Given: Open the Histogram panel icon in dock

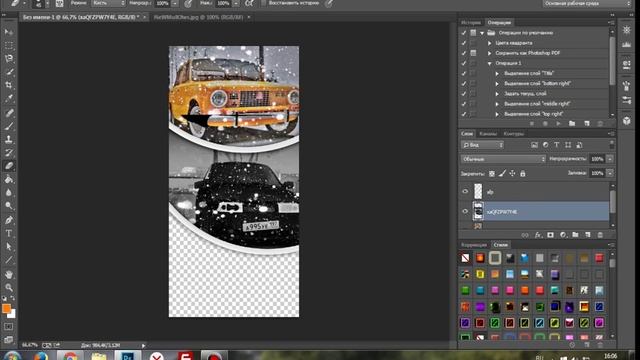Looking at the screenshot, I should 627,45.
